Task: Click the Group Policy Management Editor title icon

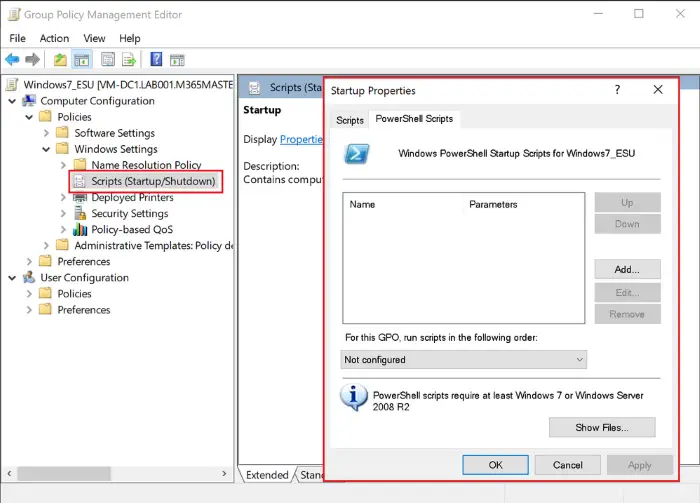Action: [x=14, y=15]
